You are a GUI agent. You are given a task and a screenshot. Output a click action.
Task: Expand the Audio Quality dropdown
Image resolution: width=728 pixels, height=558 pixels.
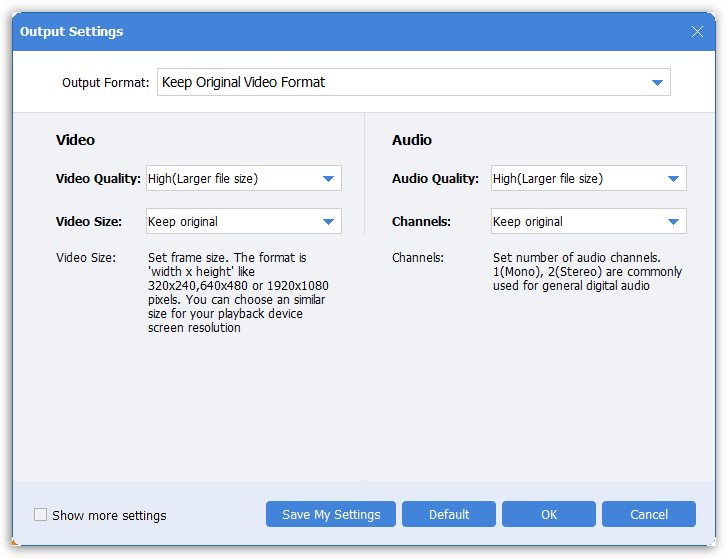click(589, 178)
